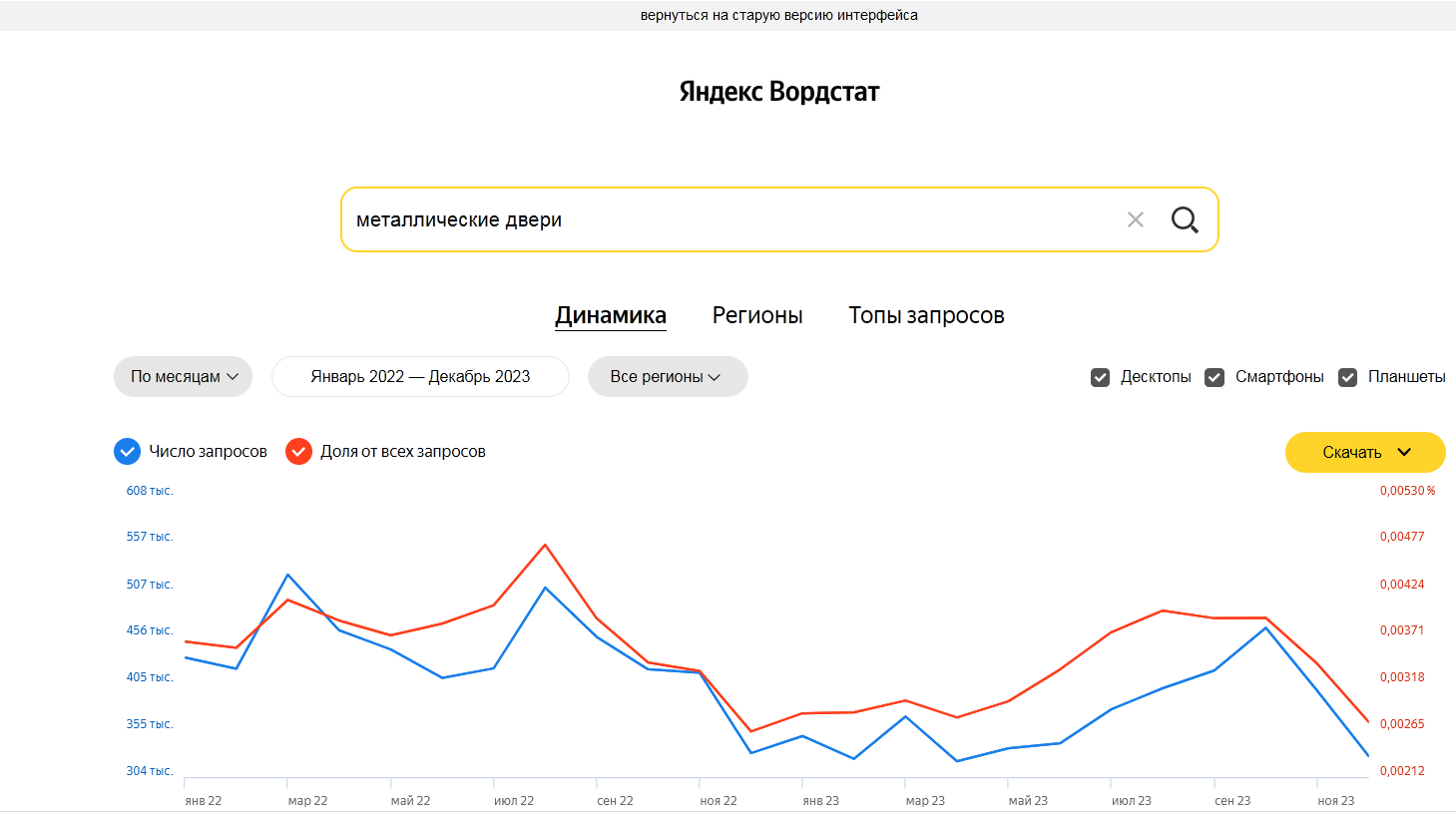Toggle Доля от всех запросов red series
The image size is (1456, 815).
(298, 452)
